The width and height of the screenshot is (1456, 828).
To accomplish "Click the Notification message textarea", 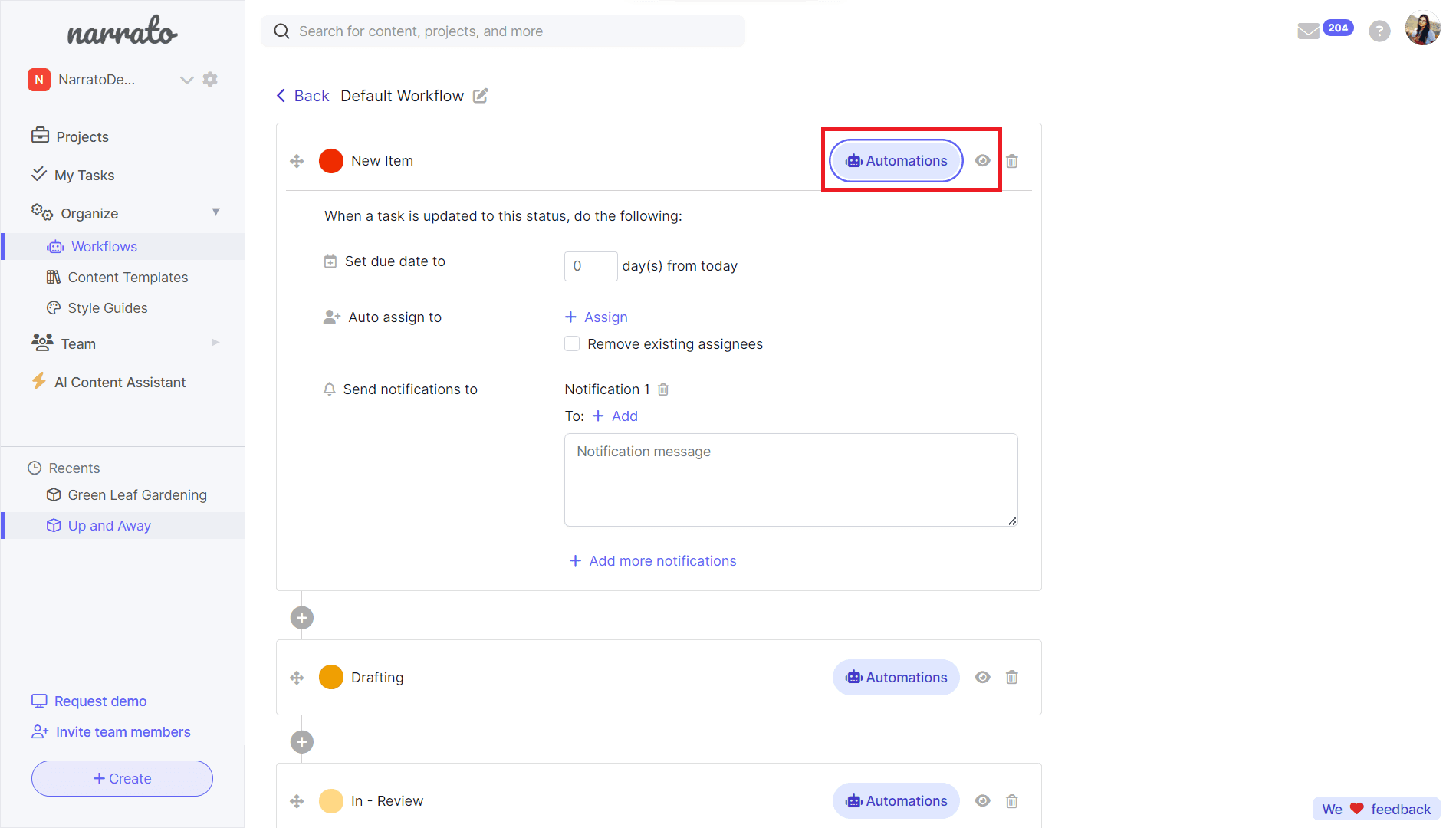I will click(x=790, y=480).
